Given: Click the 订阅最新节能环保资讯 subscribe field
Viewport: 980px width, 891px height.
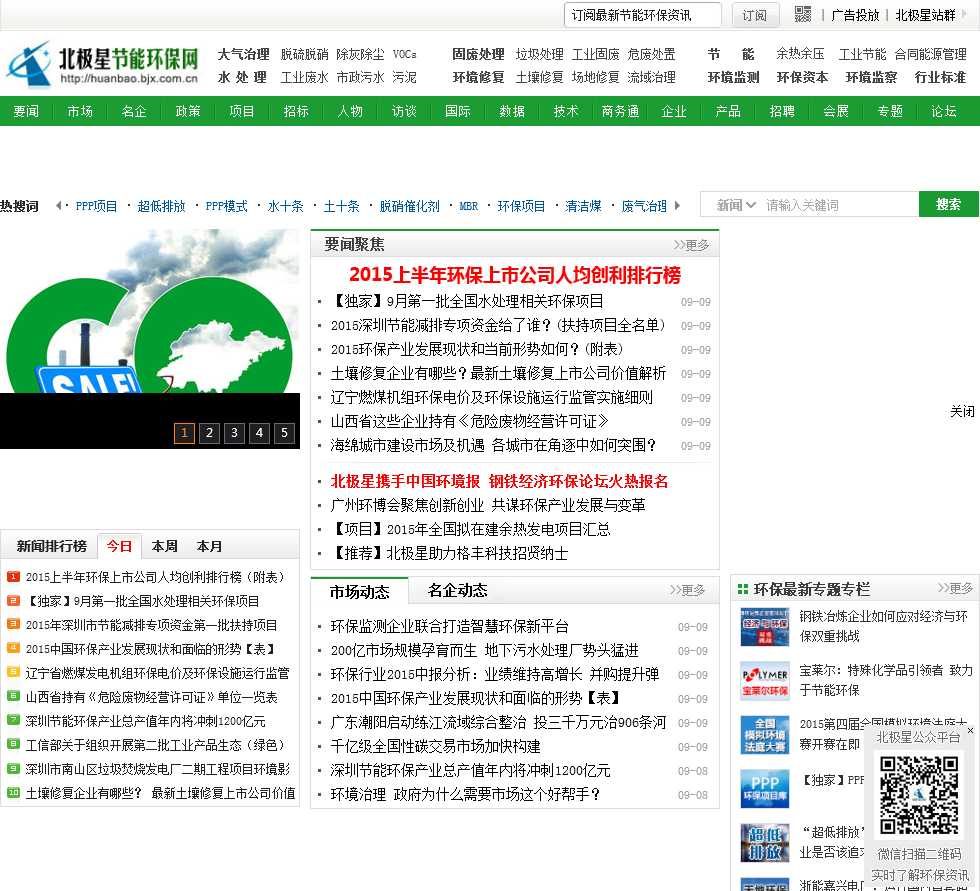Looking at the screenshot, I should pos(642,15).
